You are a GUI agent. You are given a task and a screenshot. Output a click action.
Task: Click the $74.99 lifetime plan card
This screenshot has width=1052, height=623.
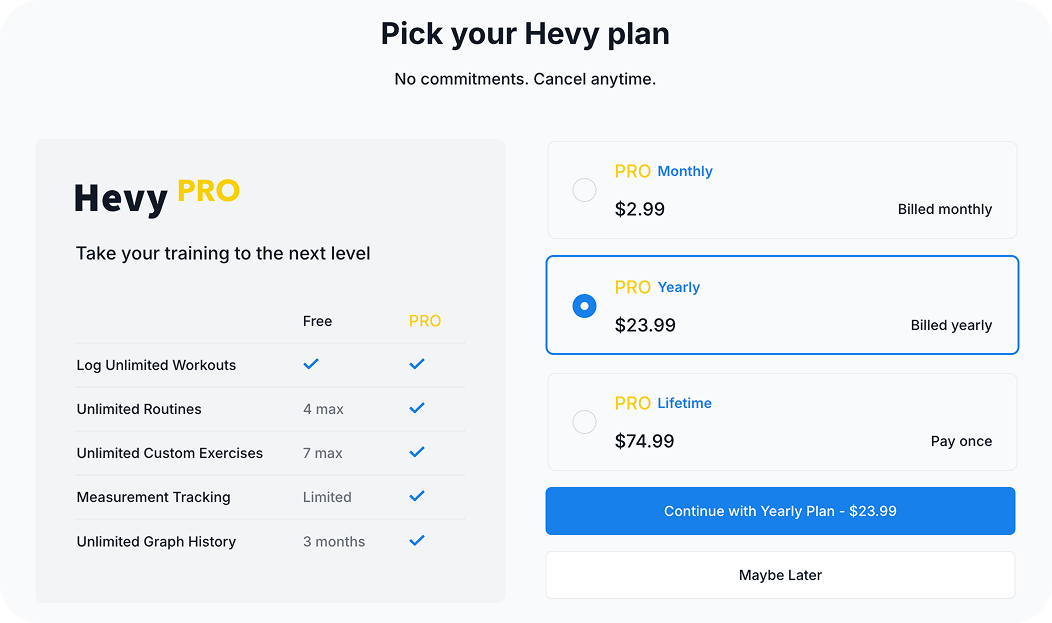[x=781, y=422]
